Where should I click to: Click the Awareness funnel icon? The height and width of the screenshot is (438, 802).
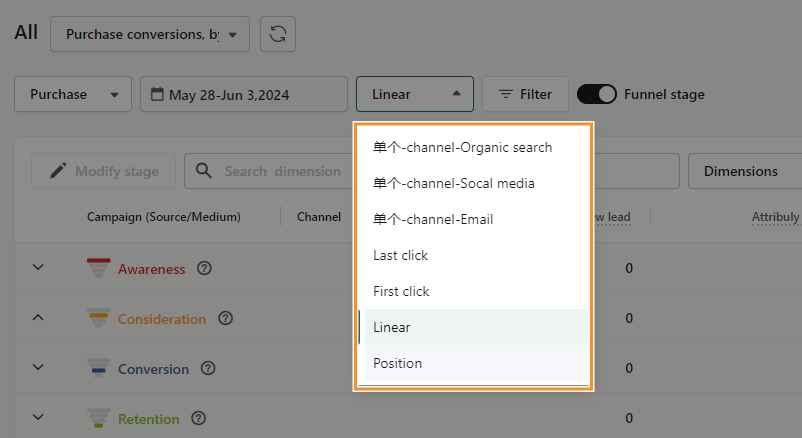(98, 268)
